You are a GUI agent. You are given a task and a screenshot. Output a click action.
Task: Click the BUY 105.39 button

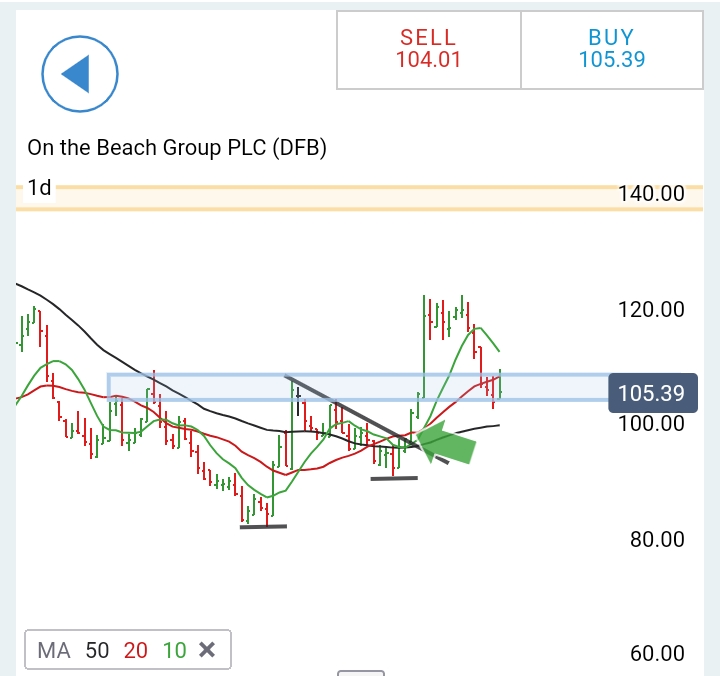point(612,50)
